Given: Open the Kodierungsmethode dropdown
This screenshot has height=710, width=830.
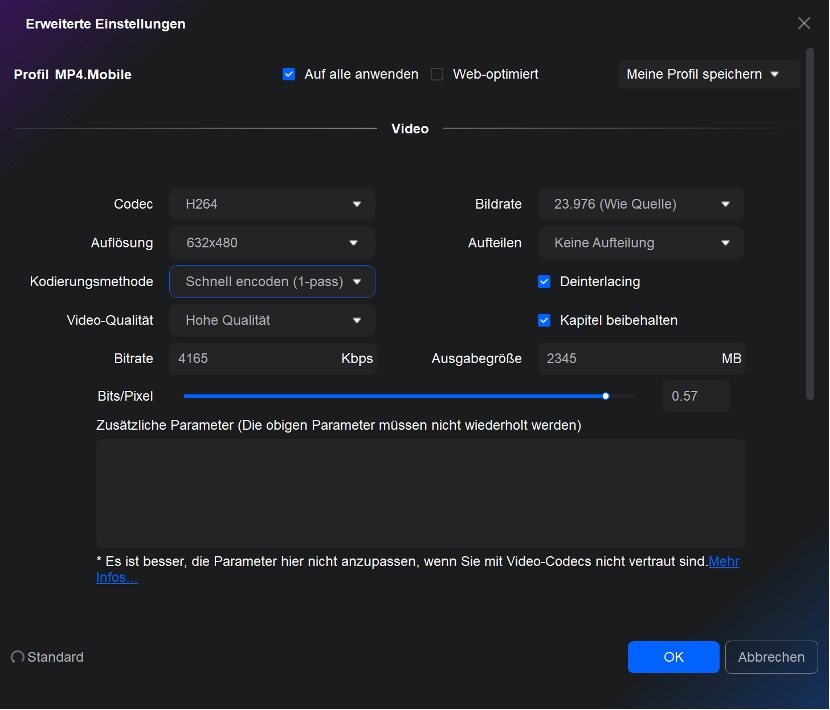Looking at the screenshot, I should pyautogui.click(x=272, y=282).
